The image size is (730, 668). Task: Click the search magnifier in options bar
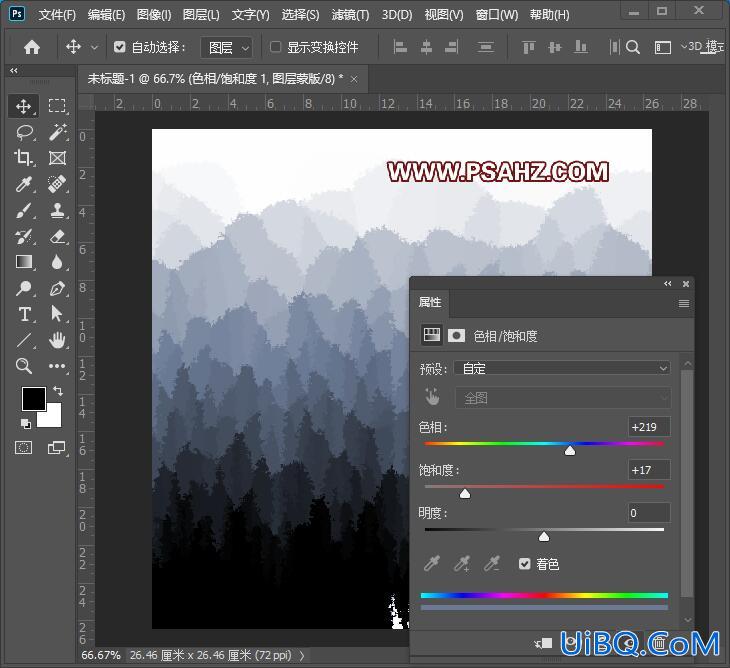633,47
